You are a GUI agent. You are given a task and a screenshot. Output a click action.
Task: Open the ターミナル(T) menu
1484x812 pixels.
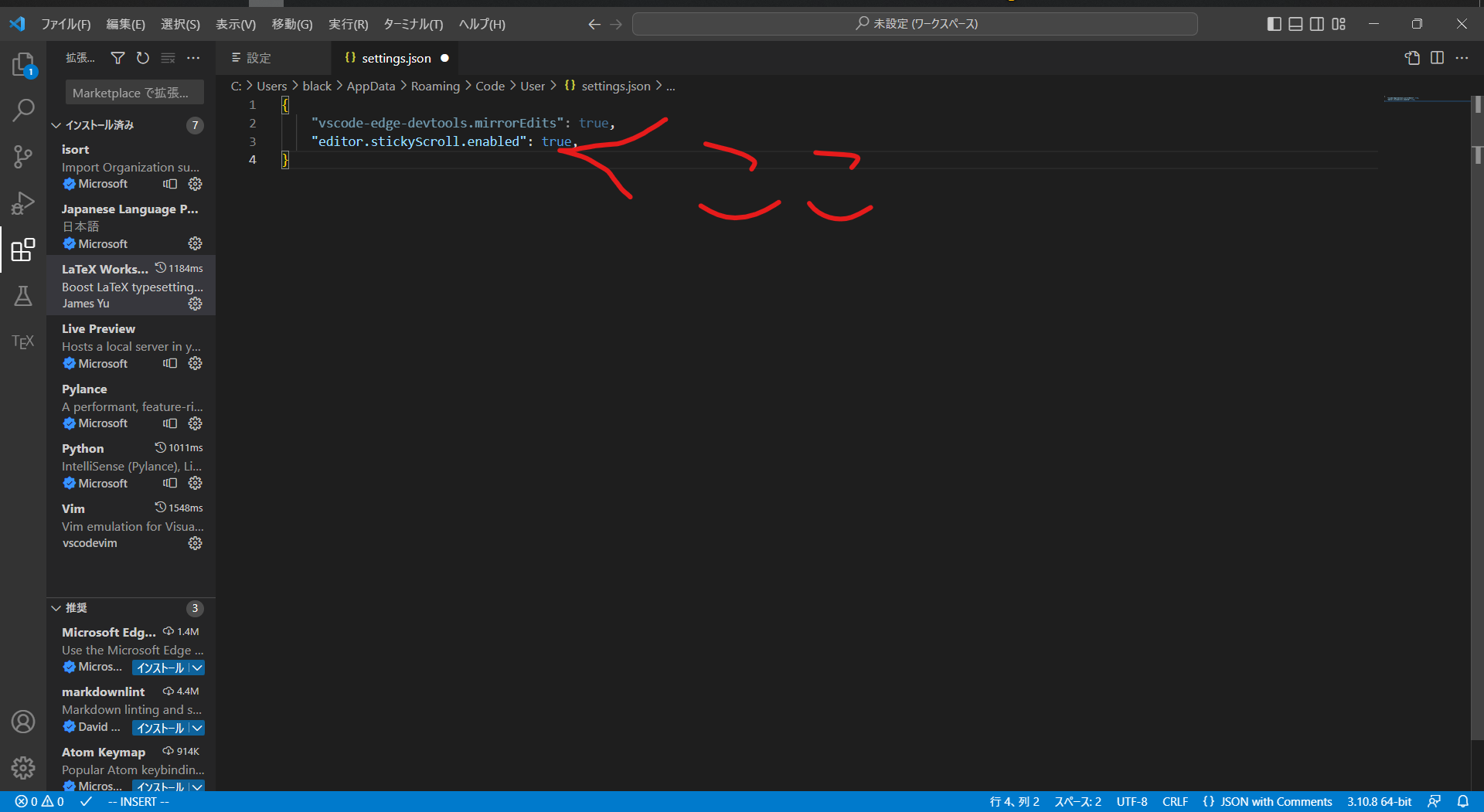coord(414,24)
